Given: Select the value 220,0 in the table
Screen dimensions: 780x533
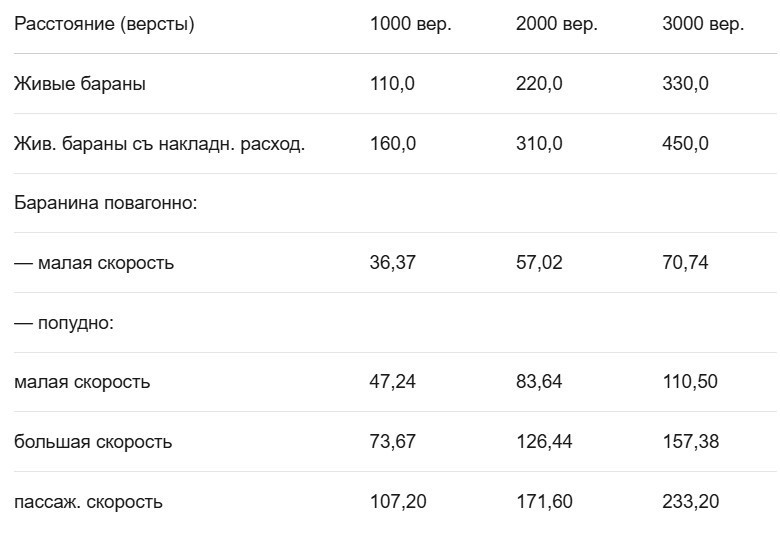Looking at the screenshot, I should 539,84.
